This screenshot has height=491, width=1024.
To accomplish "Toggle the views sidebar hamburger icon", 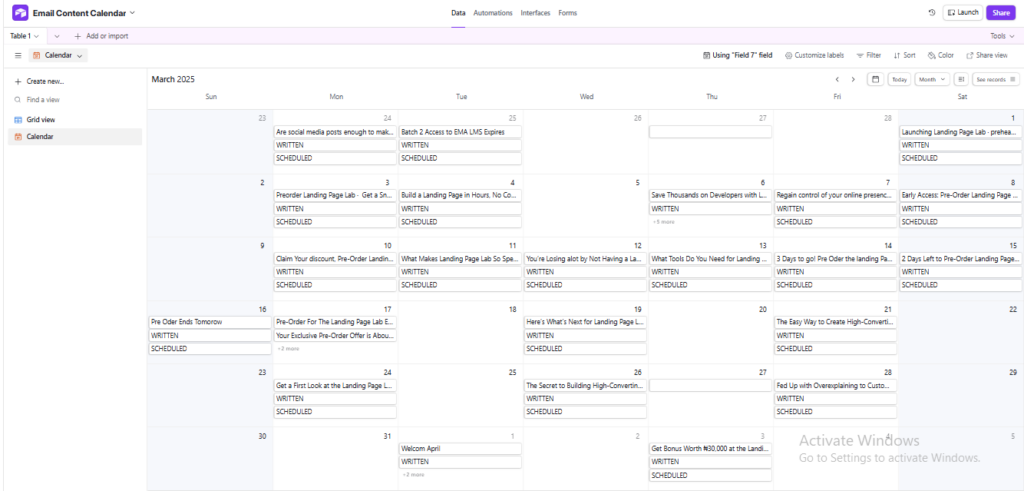I will (17, 56).
